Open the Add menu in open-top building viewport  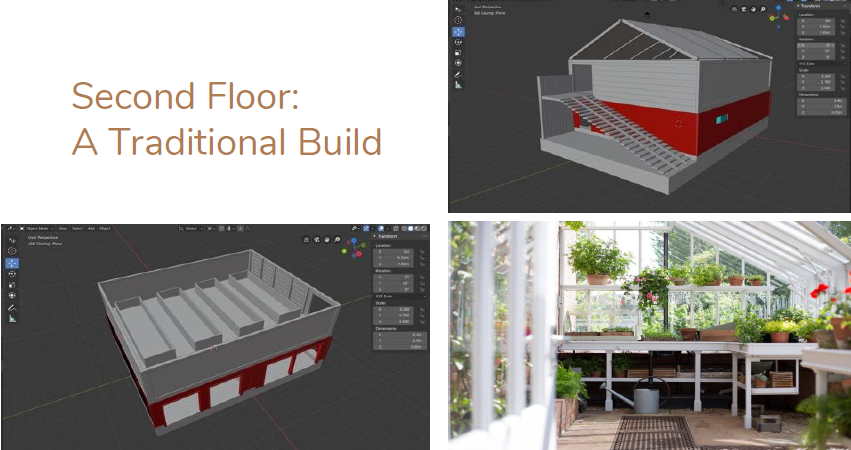pyautogui.click(x=91, y=228)
